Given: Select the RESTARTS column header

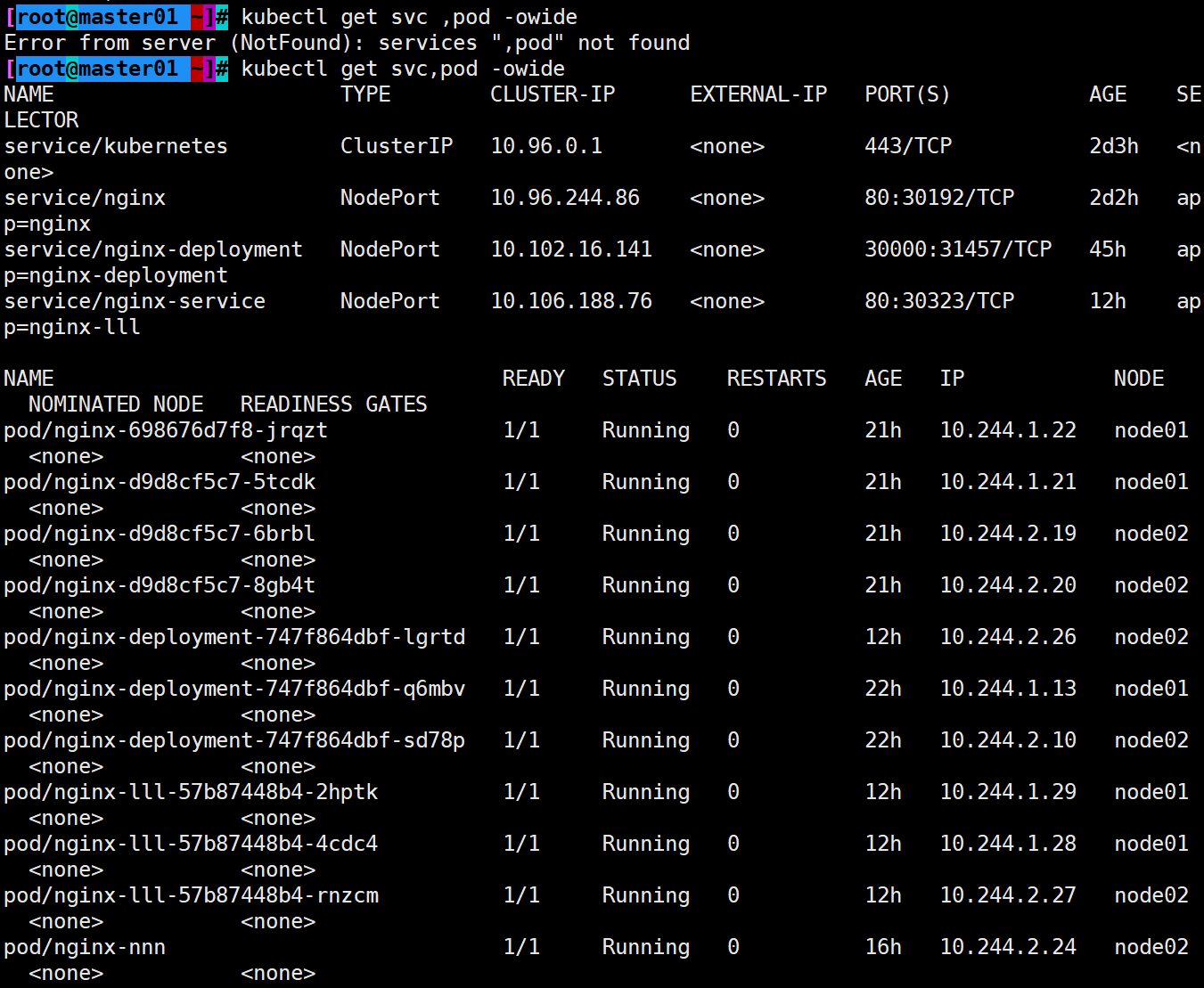Looking at the screenshot, I should tap(776, 379).
